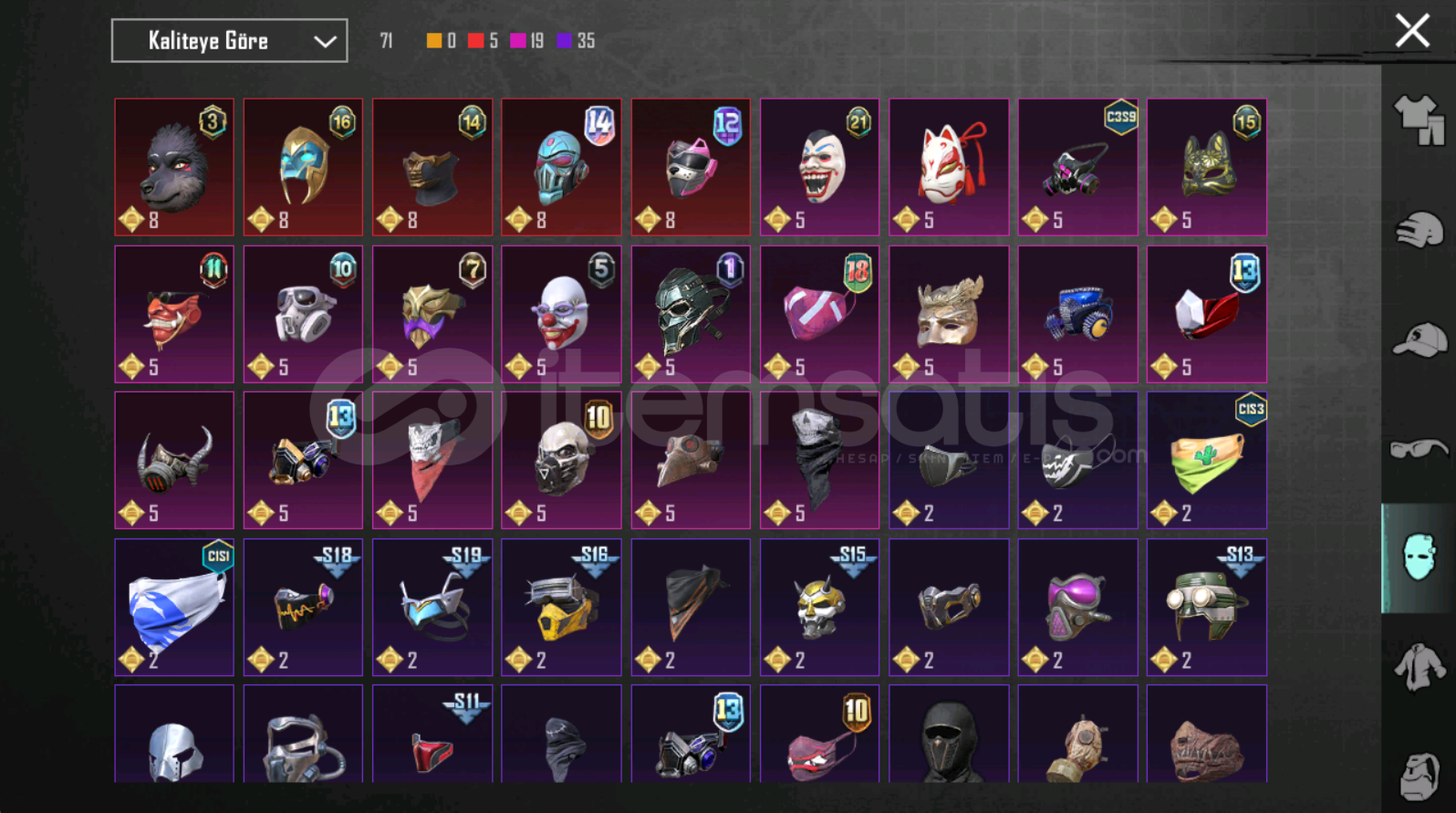Open the jacket clothing category icon
Image resolution: width=1456 pixels, height=813 pixels.
click(x=1419, y=667)
